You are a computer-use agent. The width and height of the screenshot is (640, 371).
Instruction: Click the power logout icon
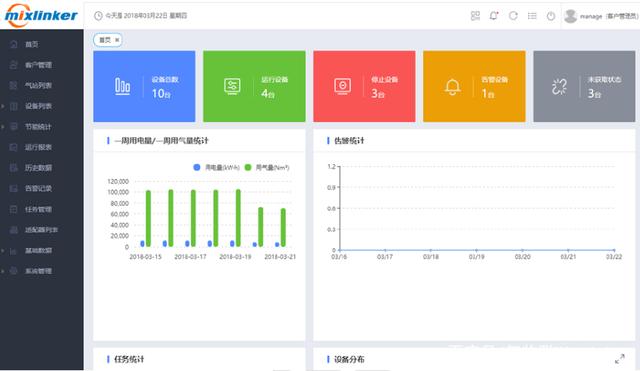[x=551, y=16]
